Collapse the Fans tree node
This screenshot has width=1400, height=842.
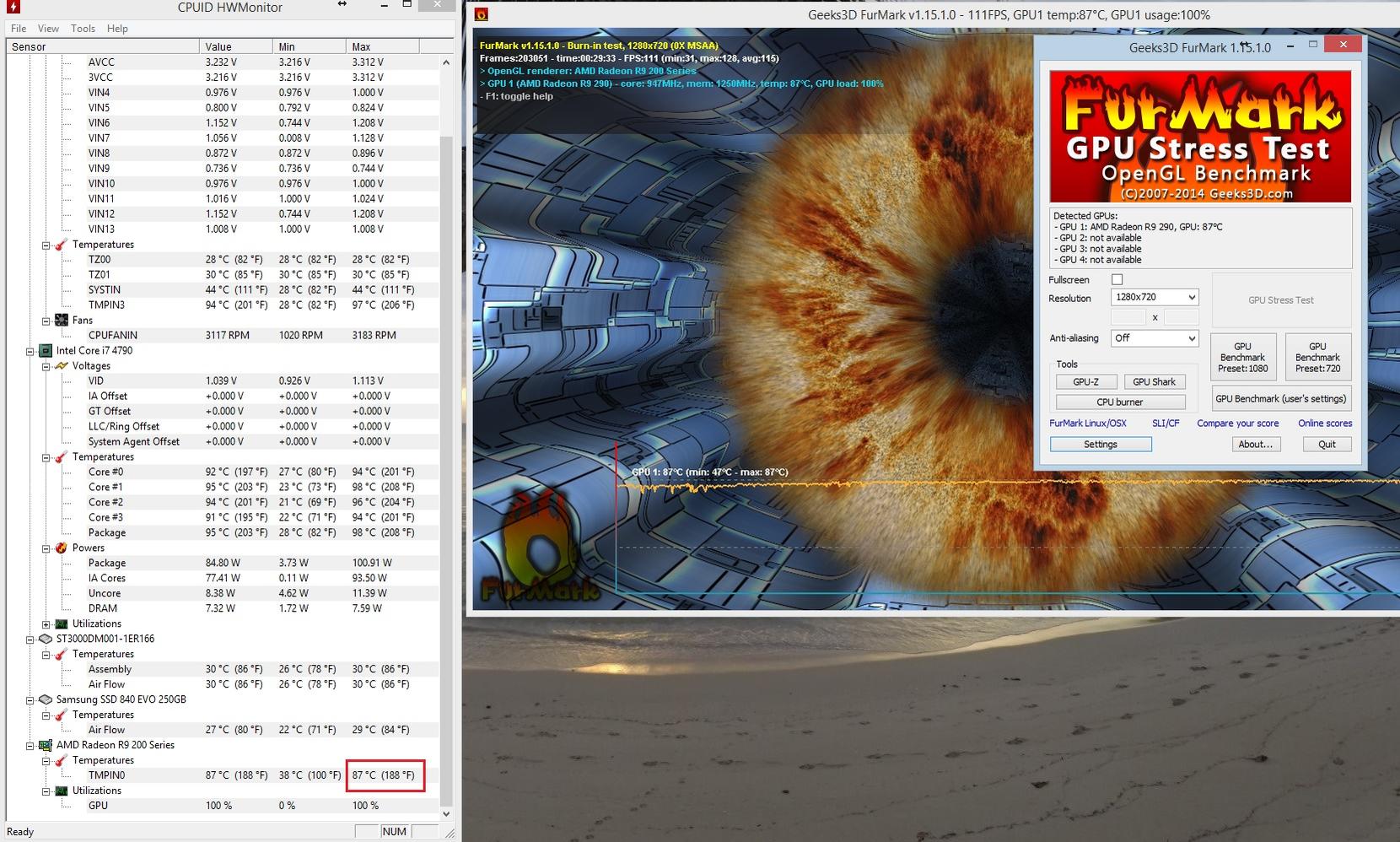(46, 321)
